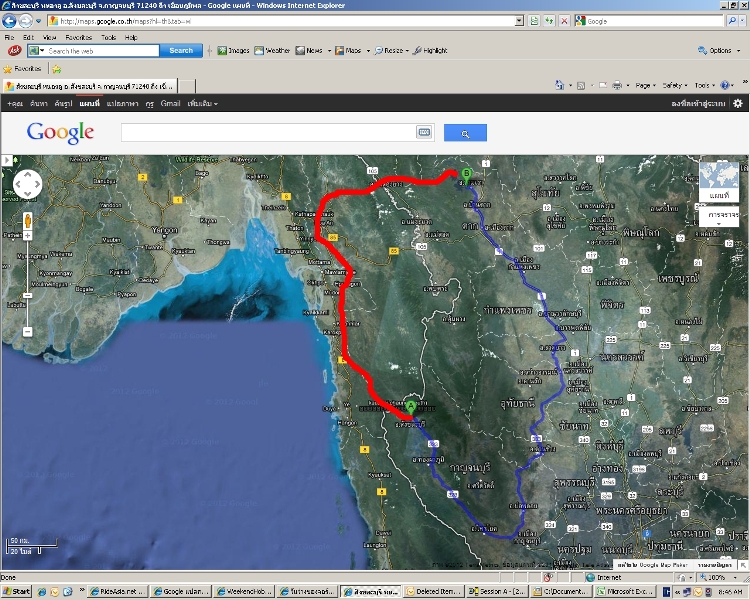Expand the traffic layers dropdown
This screenshot has height=600, width=750.
pos(717,215)
